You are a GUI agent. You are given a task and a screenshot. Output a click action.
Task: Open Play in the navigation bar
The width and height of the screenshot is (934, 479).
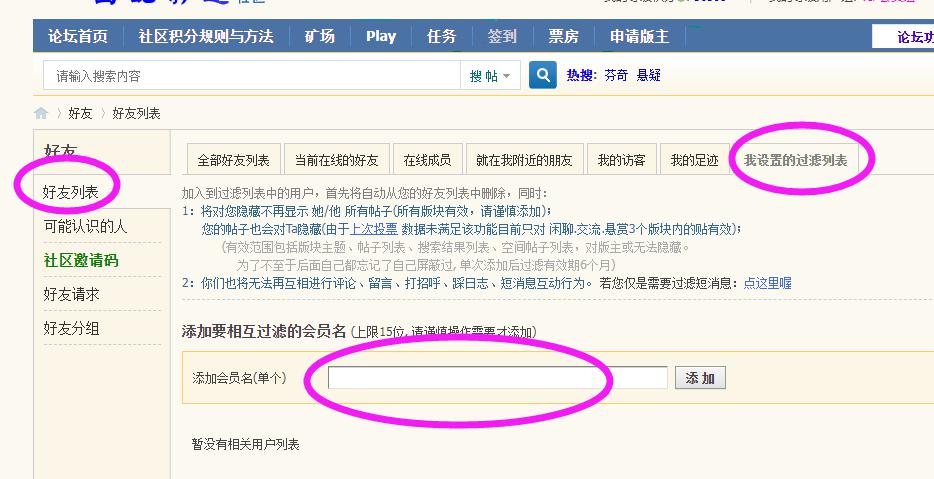[381, 36]
